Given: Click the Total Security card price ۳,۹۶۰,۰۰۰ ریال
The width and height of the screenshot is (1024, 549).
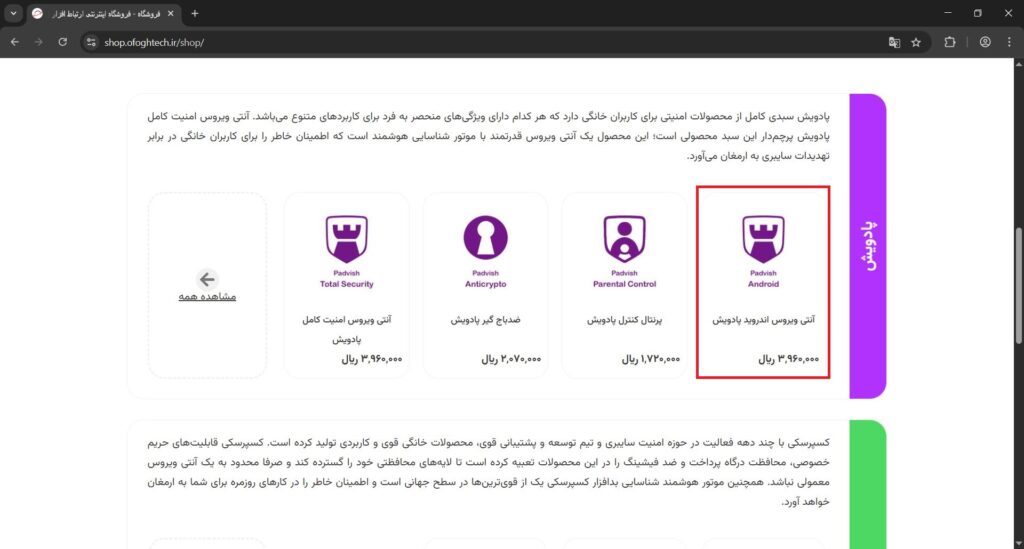Looking at the screenshot, I should (372, 359).
